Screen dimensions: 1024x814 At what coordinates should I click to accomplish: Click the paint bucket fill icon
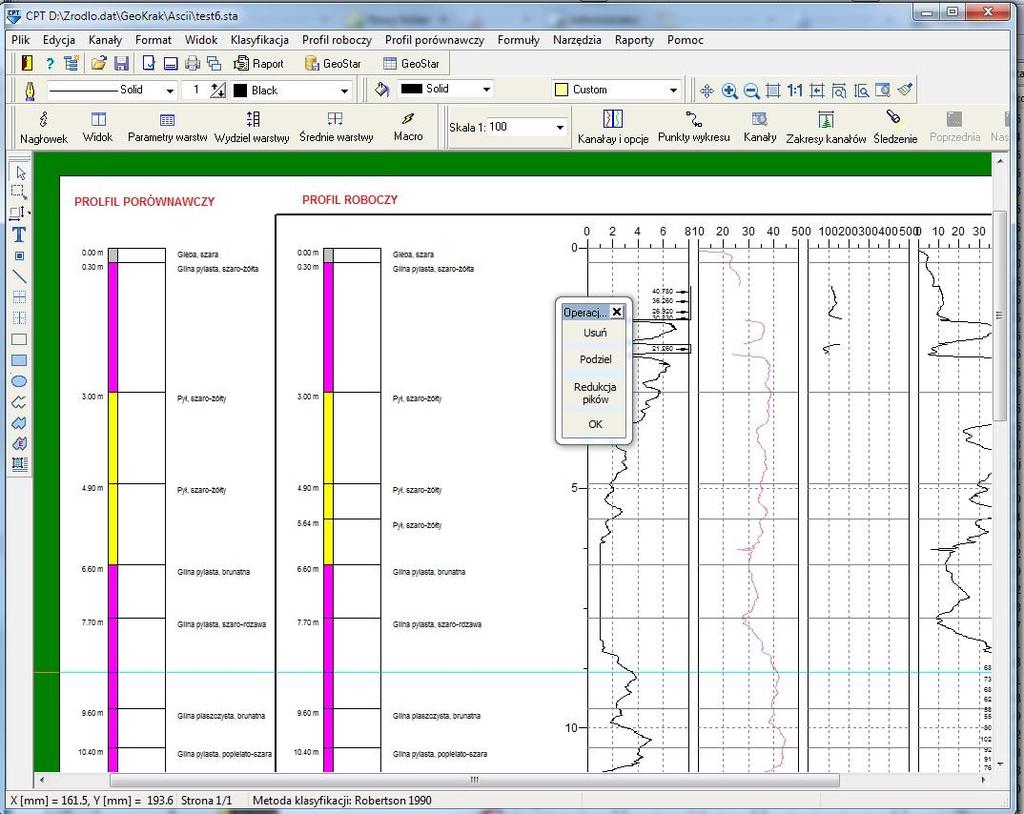click(x=382, y=90)
